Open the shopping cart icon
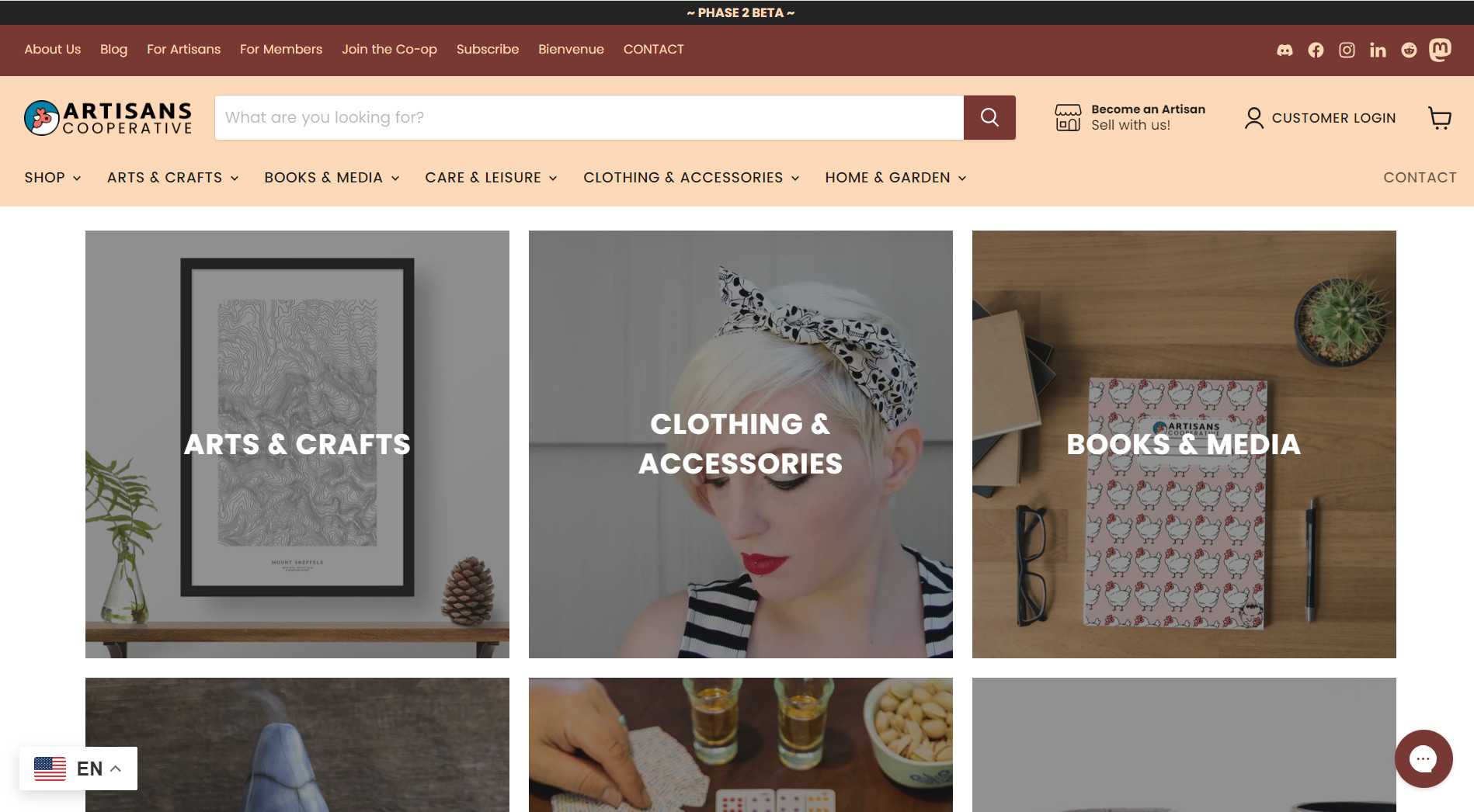1474x812 pixels. point(1440,117)
